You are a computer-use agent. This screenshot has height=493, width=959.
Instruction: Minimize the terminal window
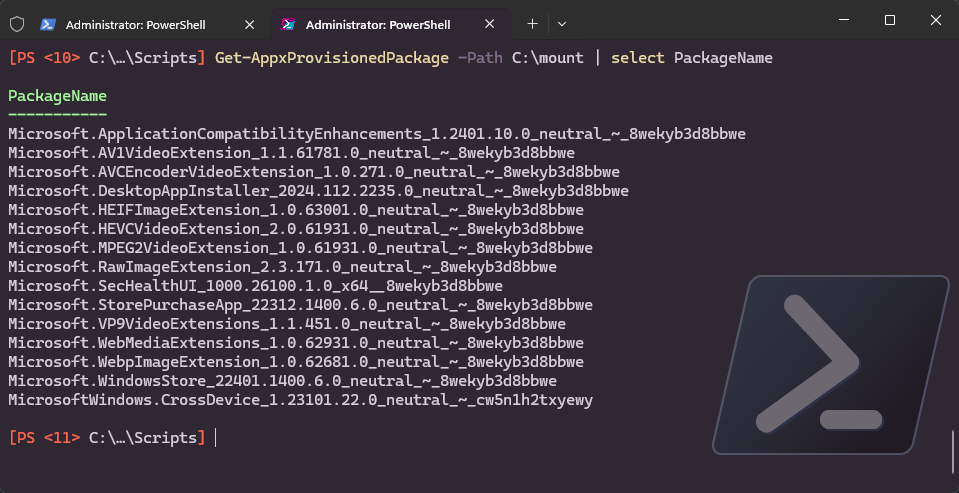[844, 20]
